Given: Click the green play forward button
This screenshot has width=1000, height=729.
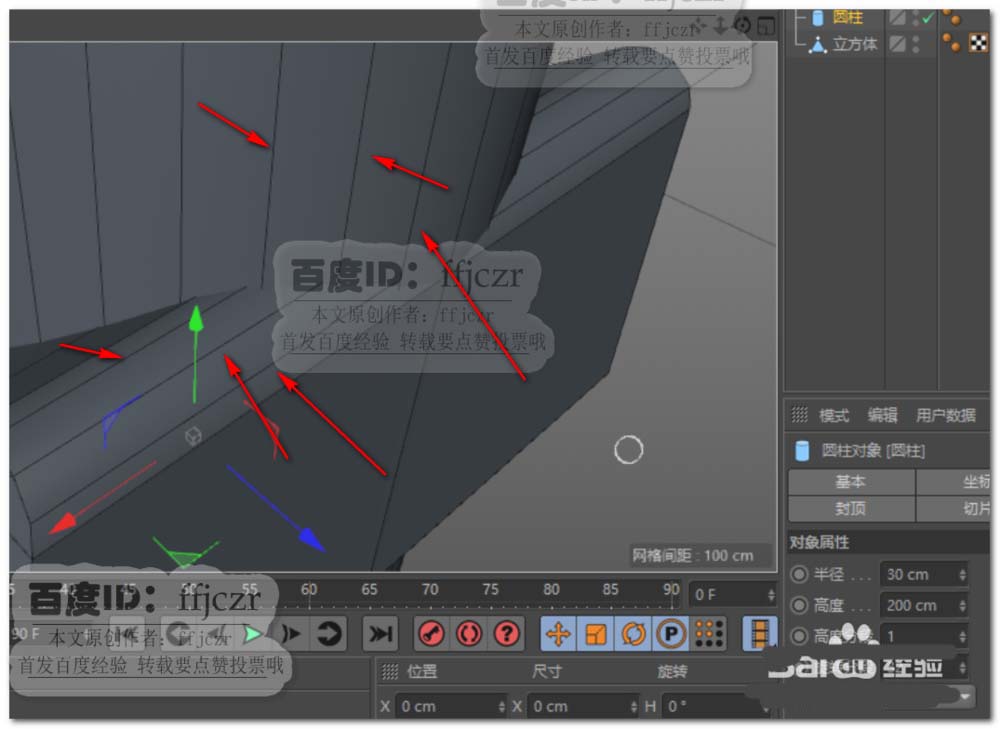Looking at the screenshot, I should (x=254, y=634).
